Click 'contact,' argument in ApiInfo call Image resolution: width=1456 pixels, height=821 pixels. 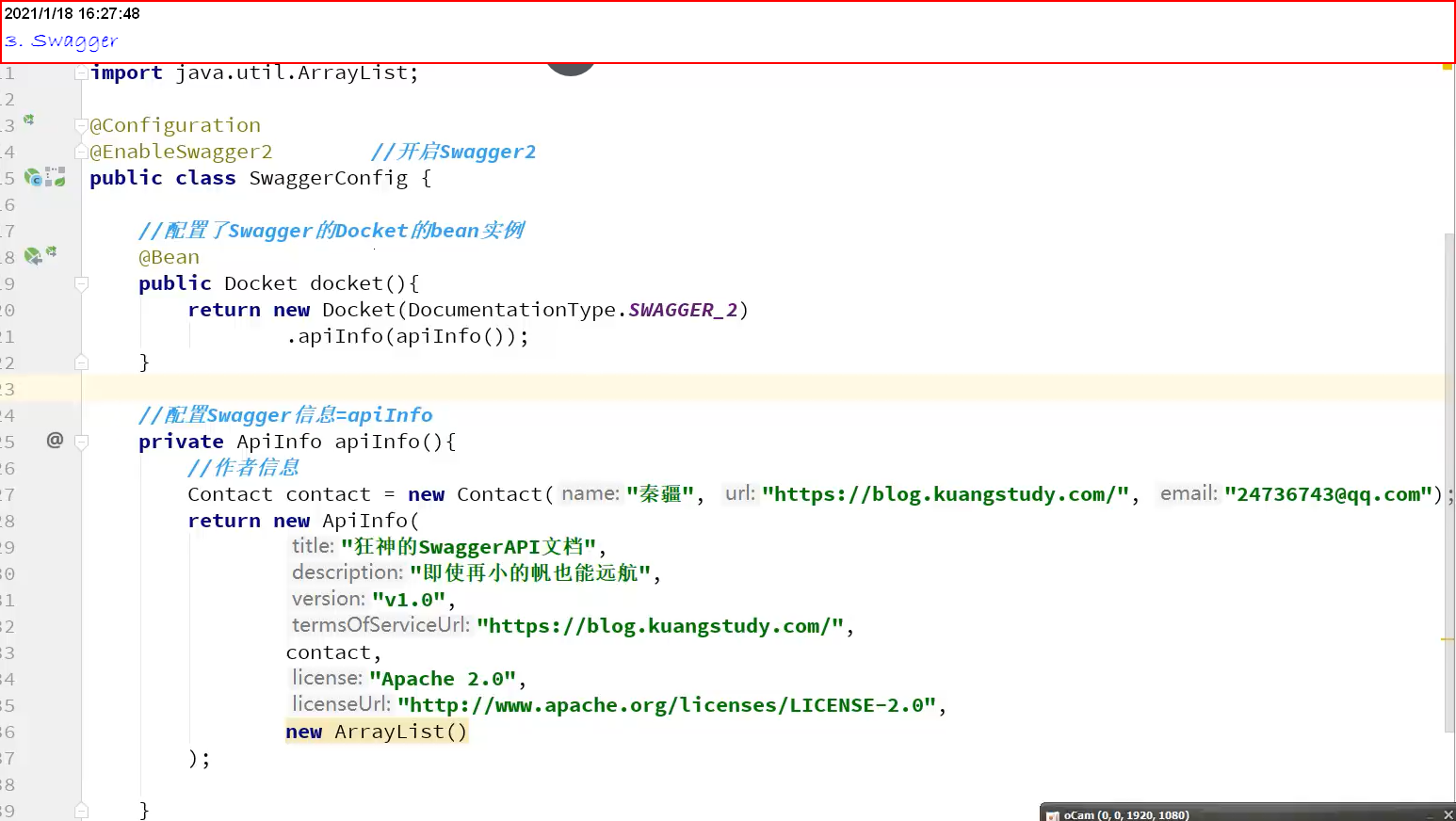click(x=333, y=652)
